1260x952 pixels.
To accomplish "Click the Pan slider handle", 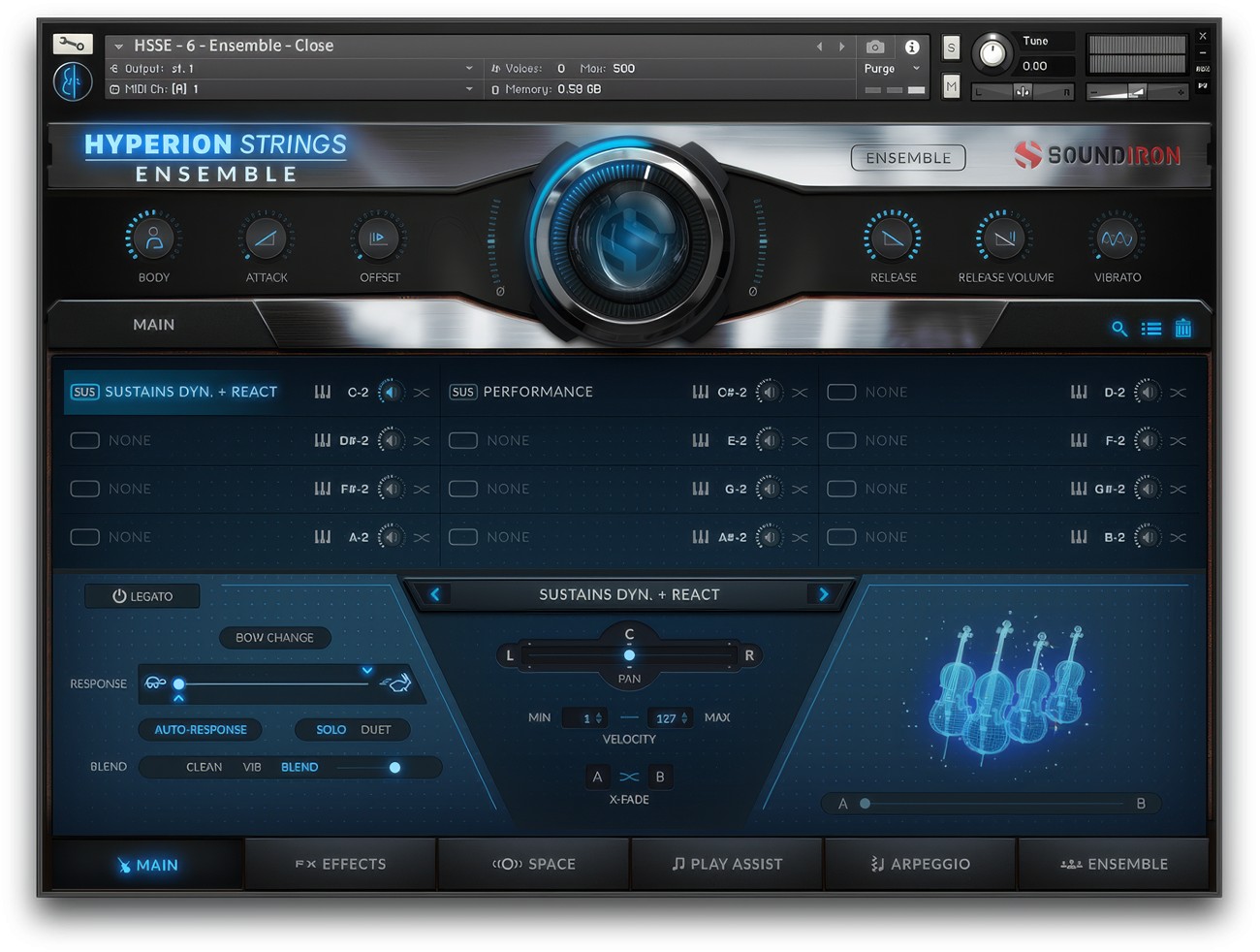I will pos(629,655).
